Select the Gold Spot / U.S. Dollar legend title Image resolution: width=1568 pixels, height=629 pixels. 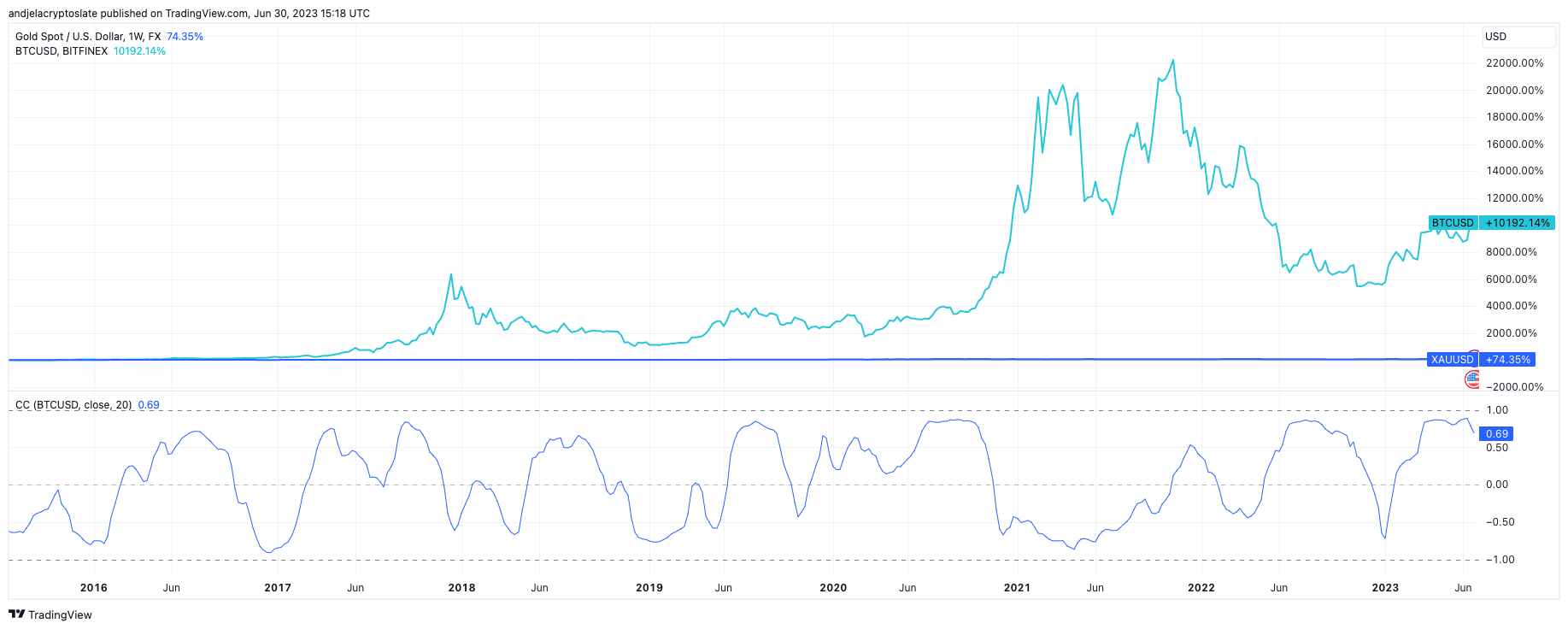coord(88,37)
